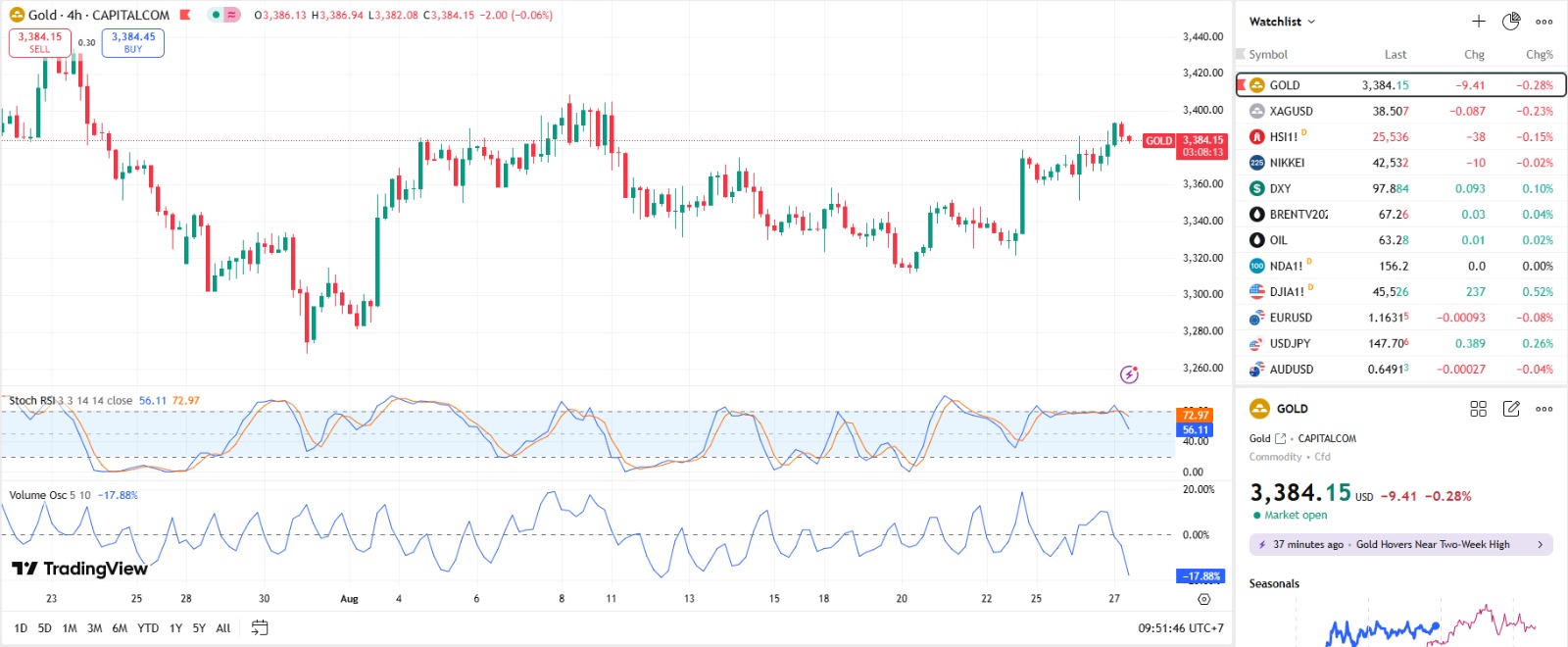
Task: Select the 1M time range
Action: pos(70,628)
